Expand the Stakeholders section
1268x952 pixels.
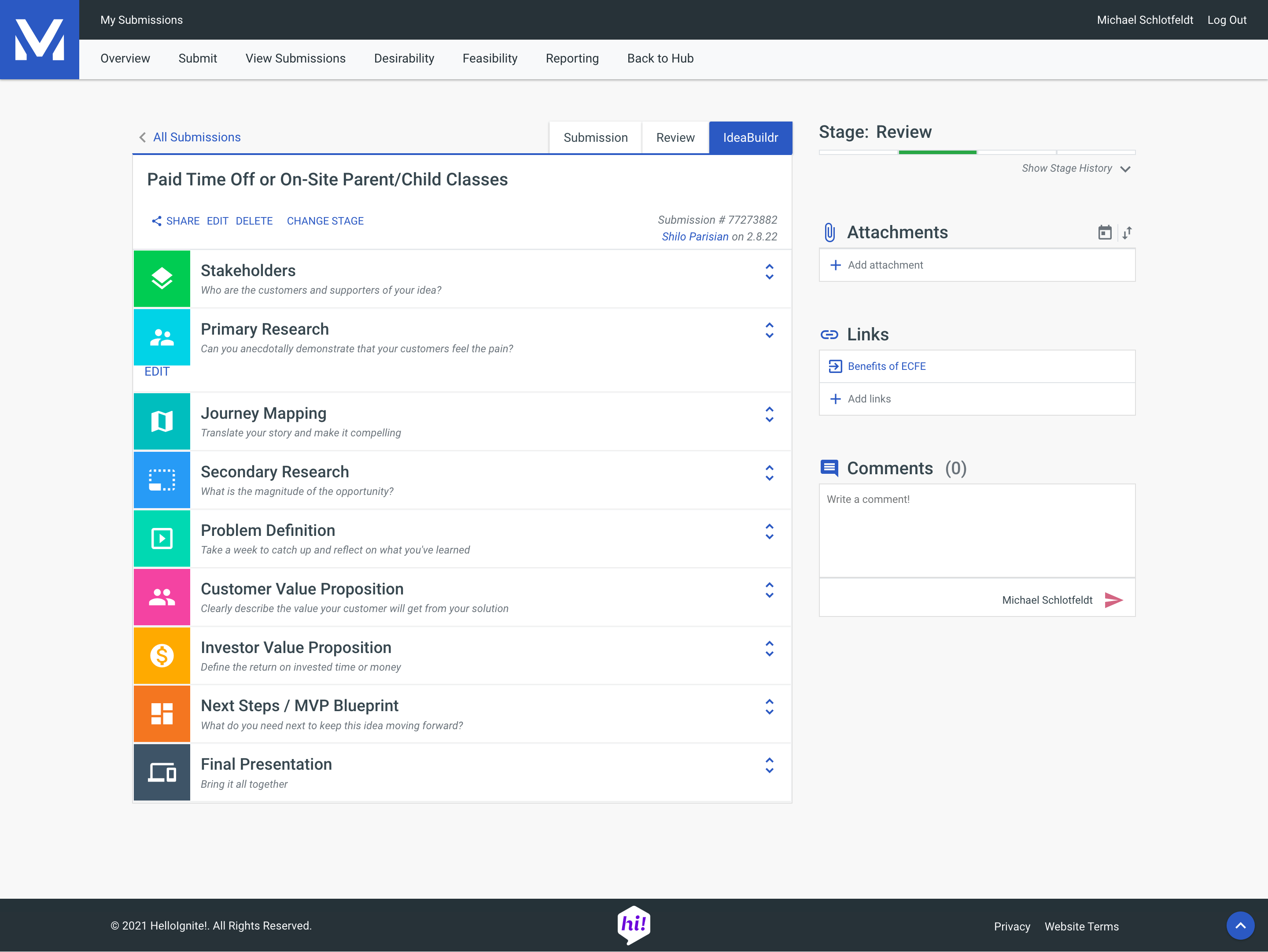(x=769, y=272)
